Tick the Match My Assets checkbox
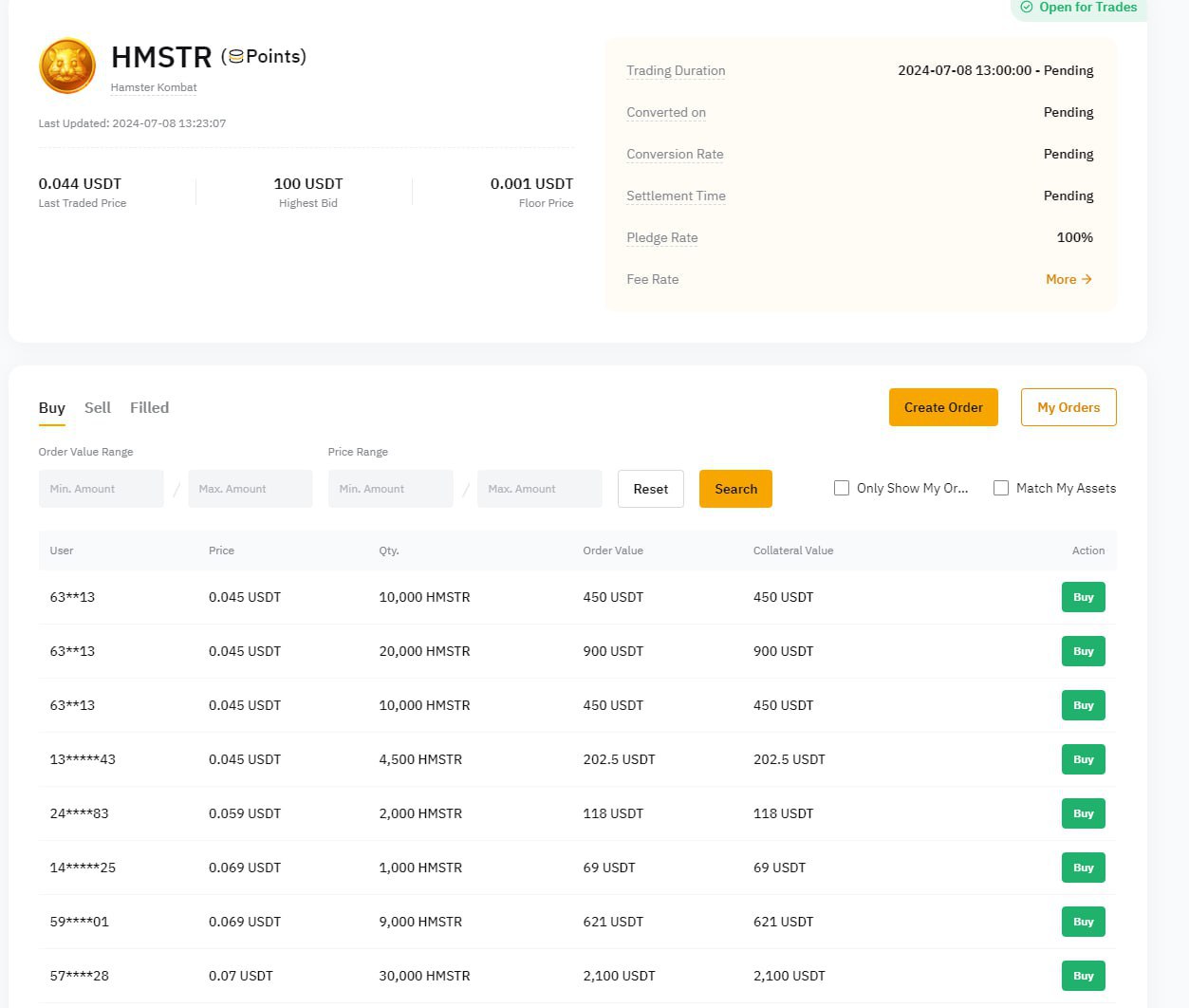 (1000, 488)
